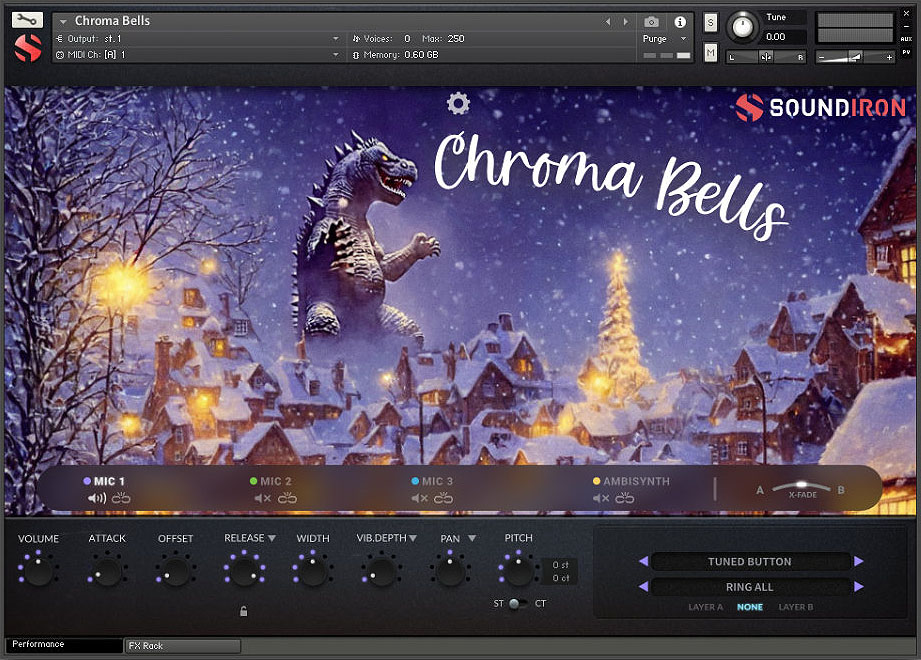Click the ATTACK knob
Screen dimensions: 921x660
107,570
